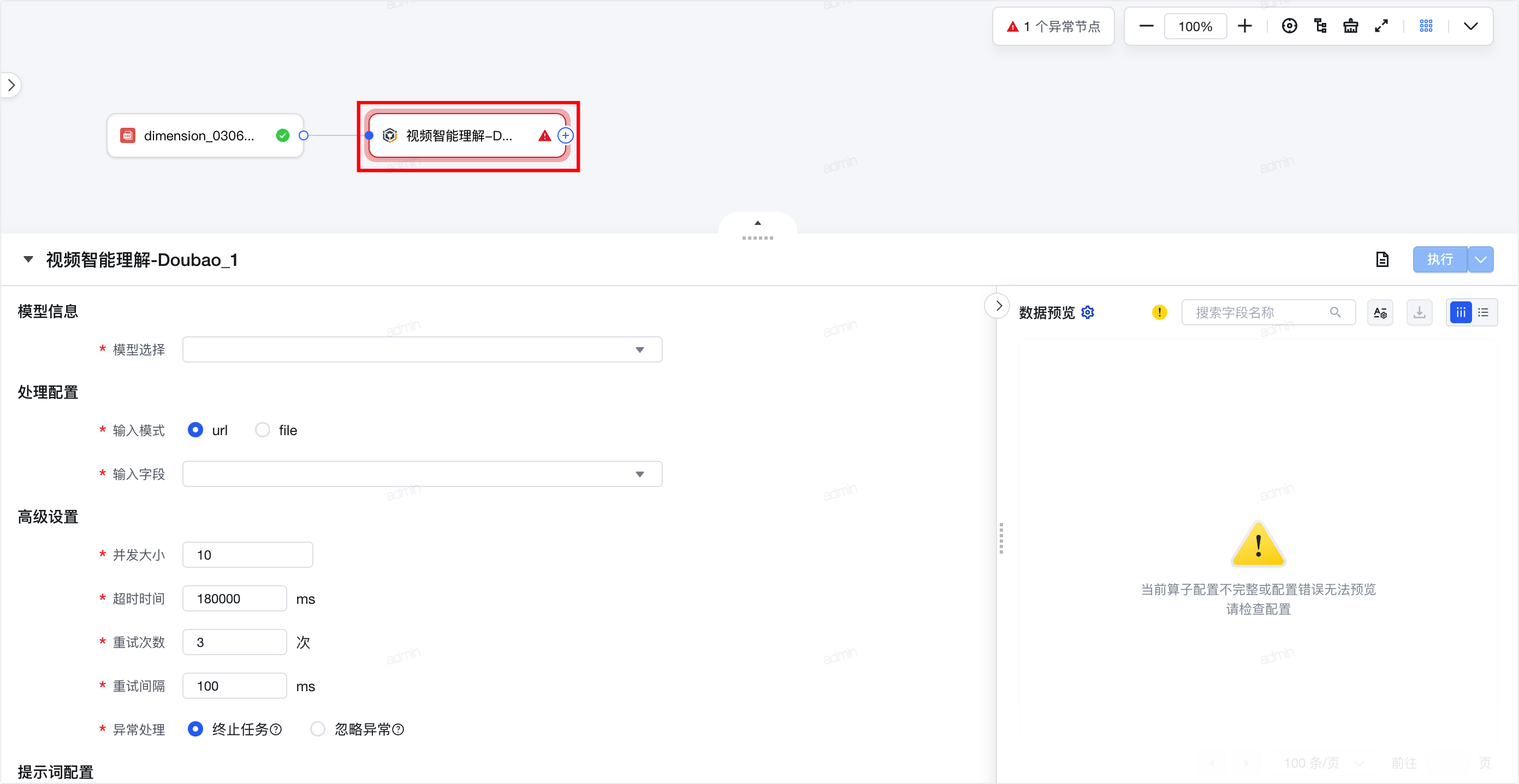The image size is (1519, 784).
Task: Click the panel splitter drag handle
Action: point(1001,538)
